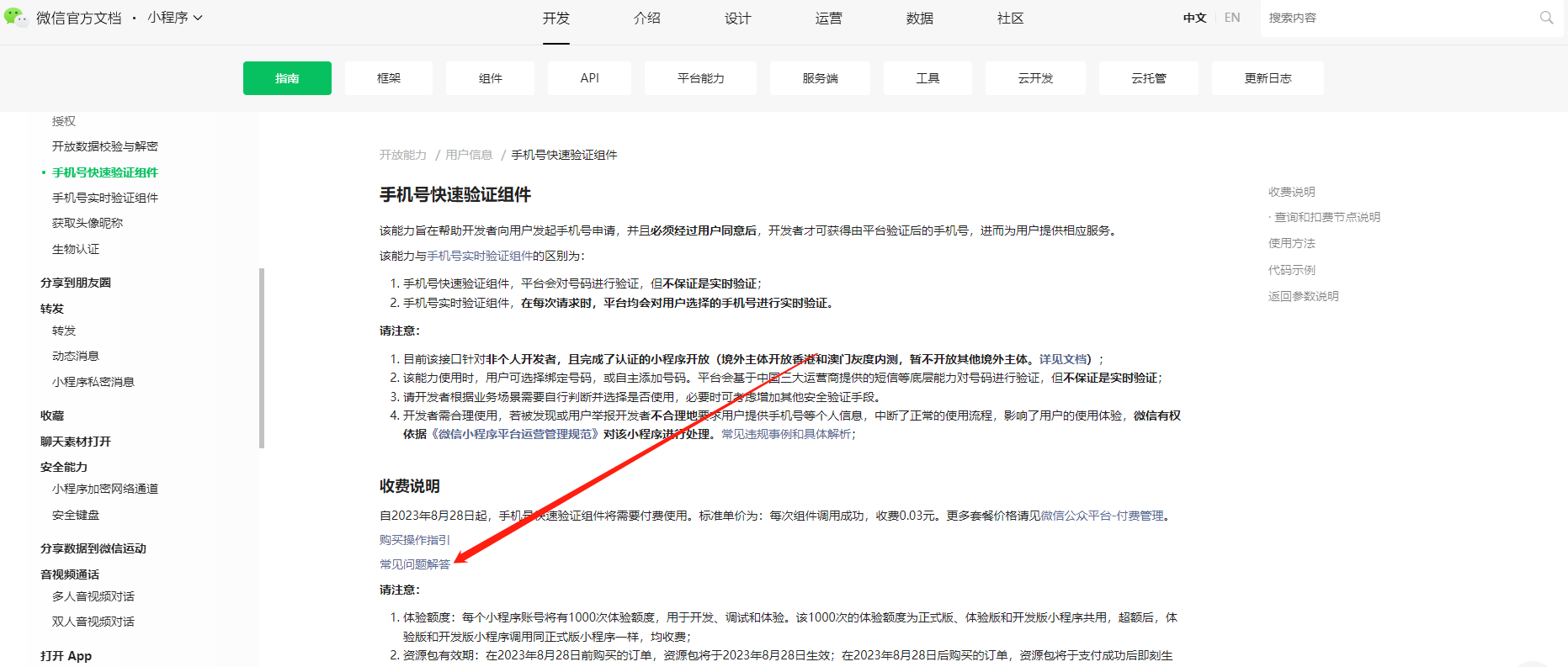Switch language to EN

click(x=1232, y=18)
